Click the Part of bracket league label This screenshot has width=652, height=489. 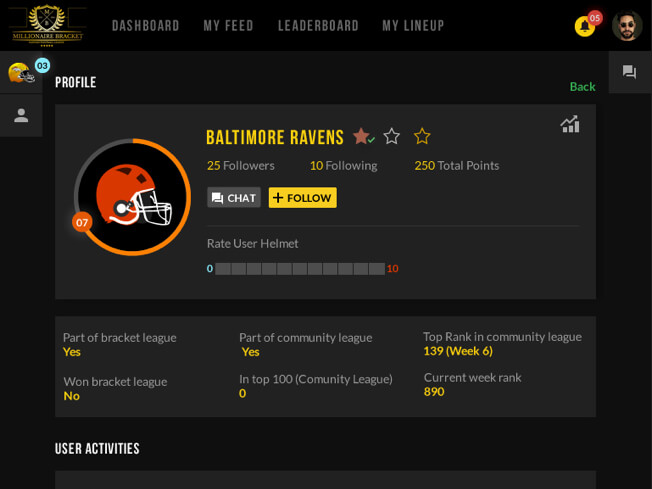tap(119, 338)
